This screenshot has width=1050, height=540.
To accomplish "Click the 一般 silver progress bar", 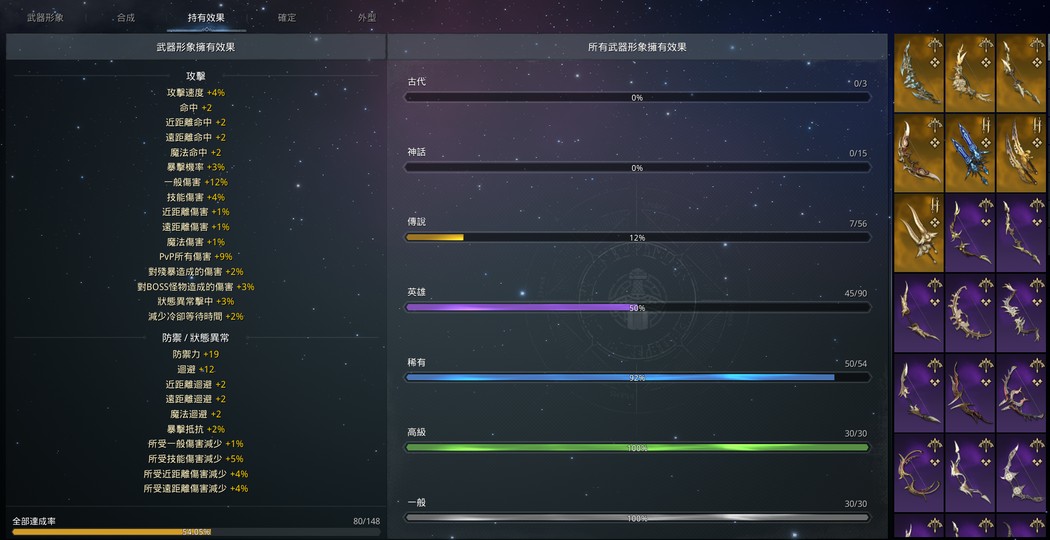I will (637, 518).
